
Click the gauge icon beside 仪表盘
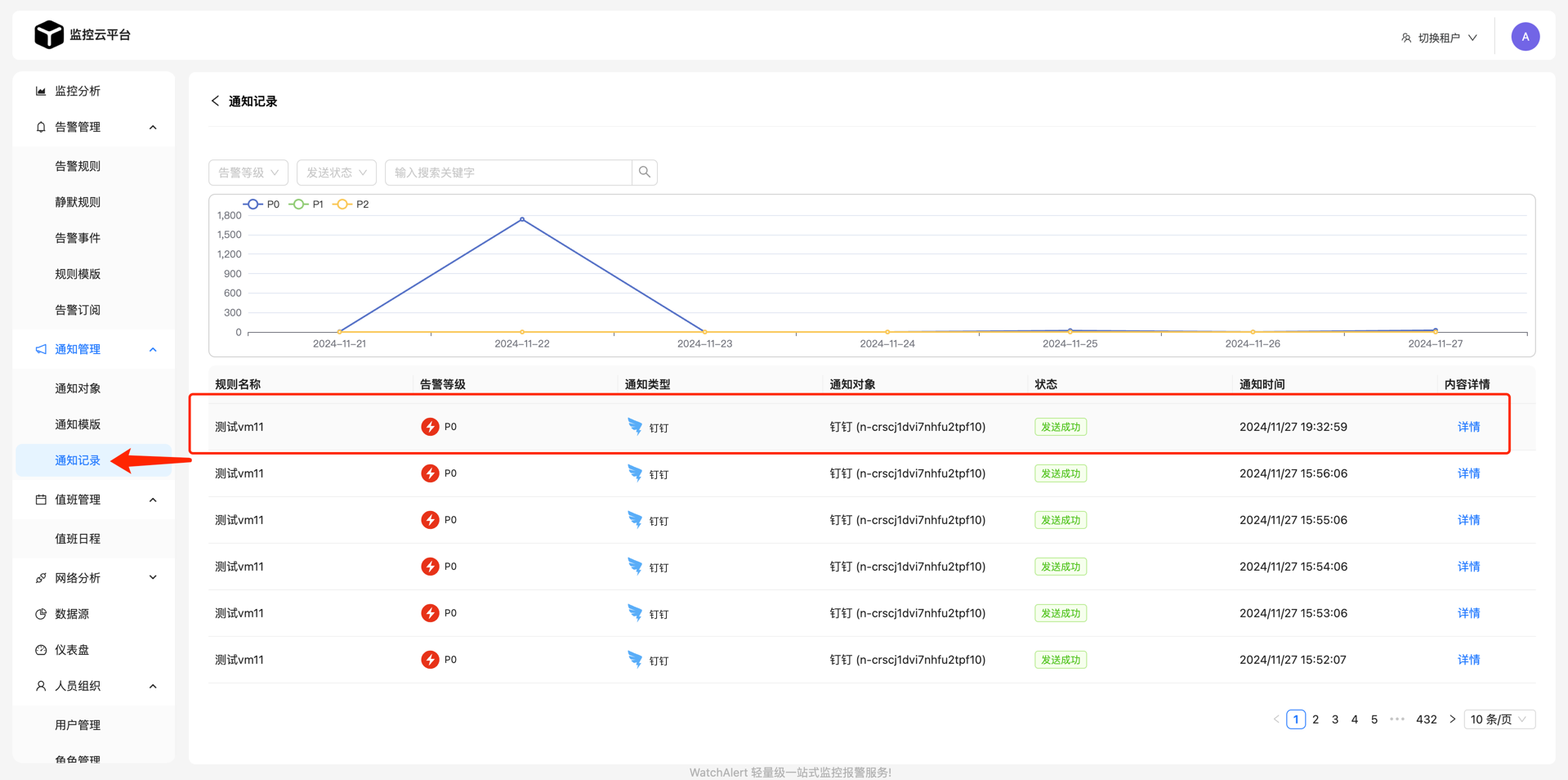click(x=41, y=650)
